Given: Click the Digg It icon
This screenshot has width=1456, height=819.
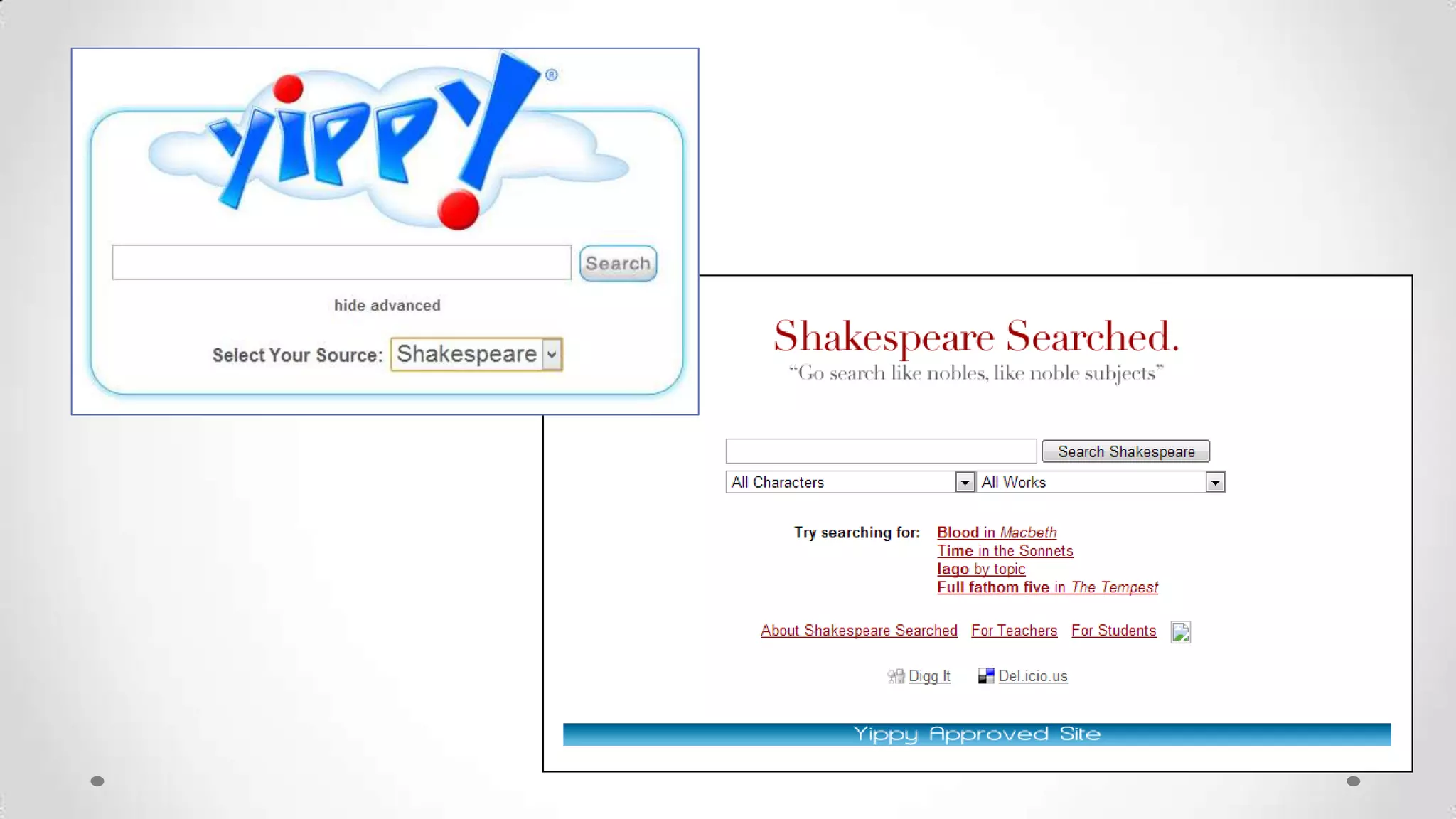Looking at the screenshot, I should [896, 676].
